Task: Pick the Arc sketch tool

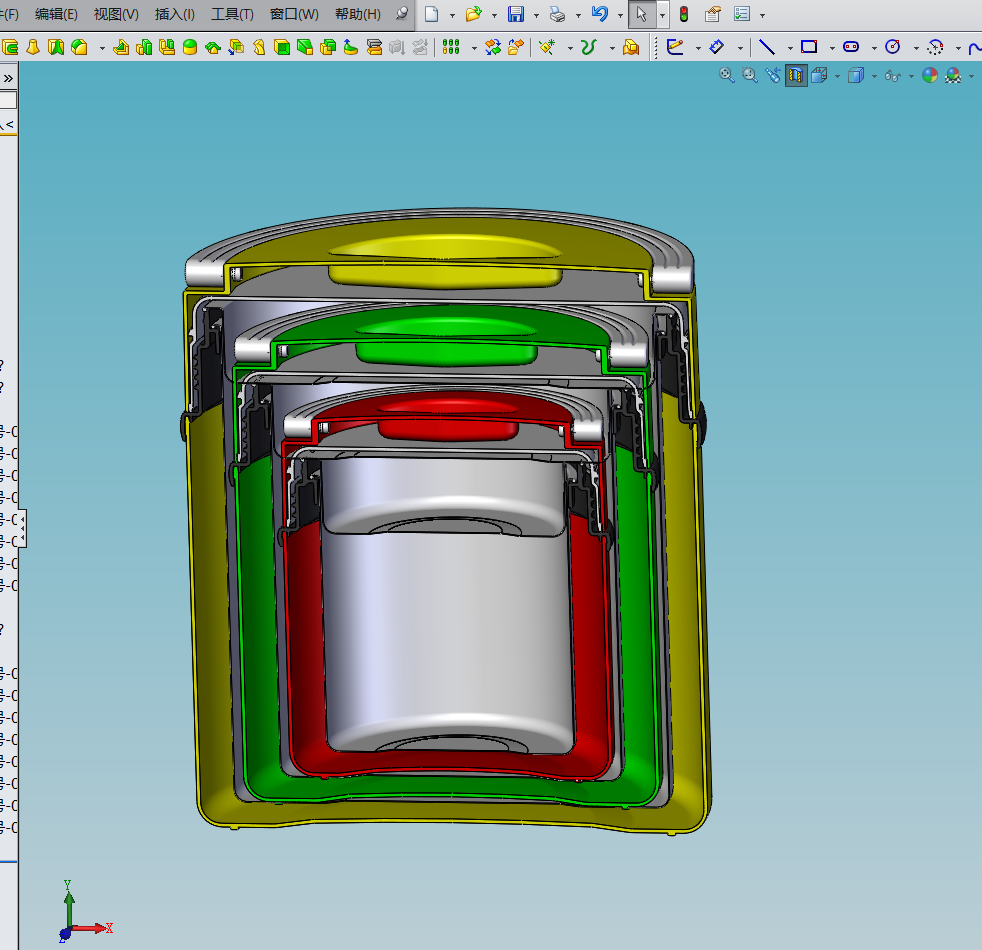Action: [935, 47]
